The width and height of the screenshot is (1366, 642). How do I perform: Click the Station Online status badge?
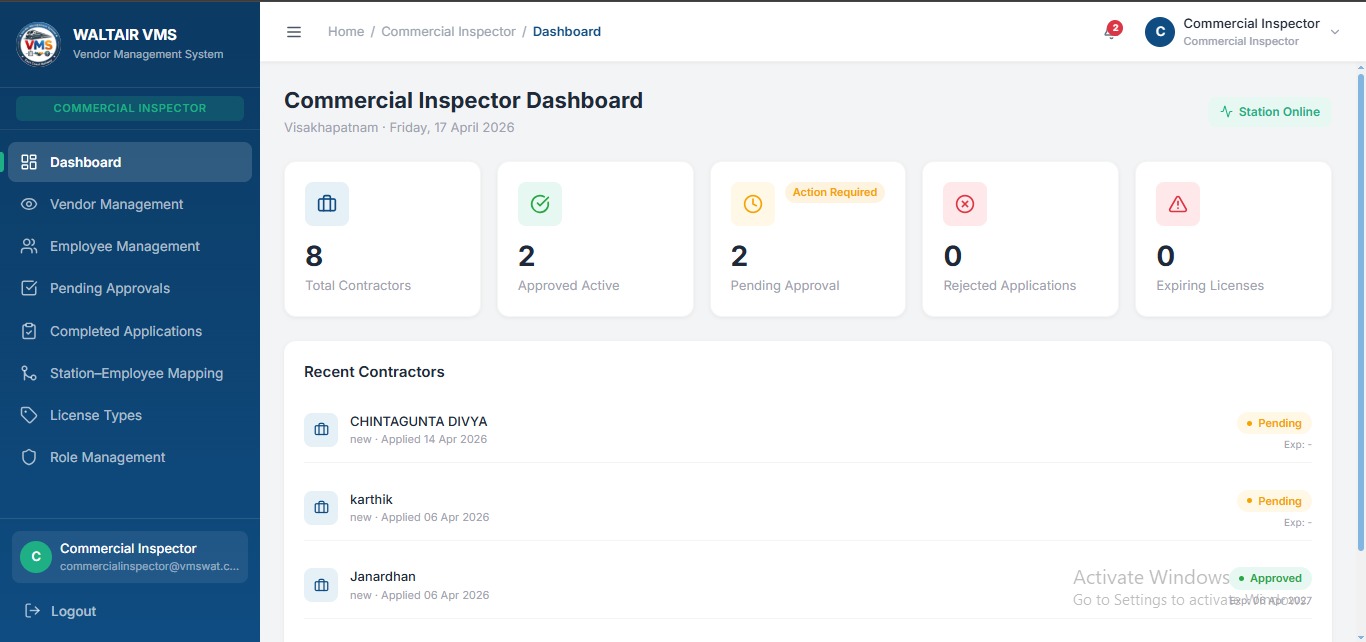pyautogui.click(x=1270, y=112)
